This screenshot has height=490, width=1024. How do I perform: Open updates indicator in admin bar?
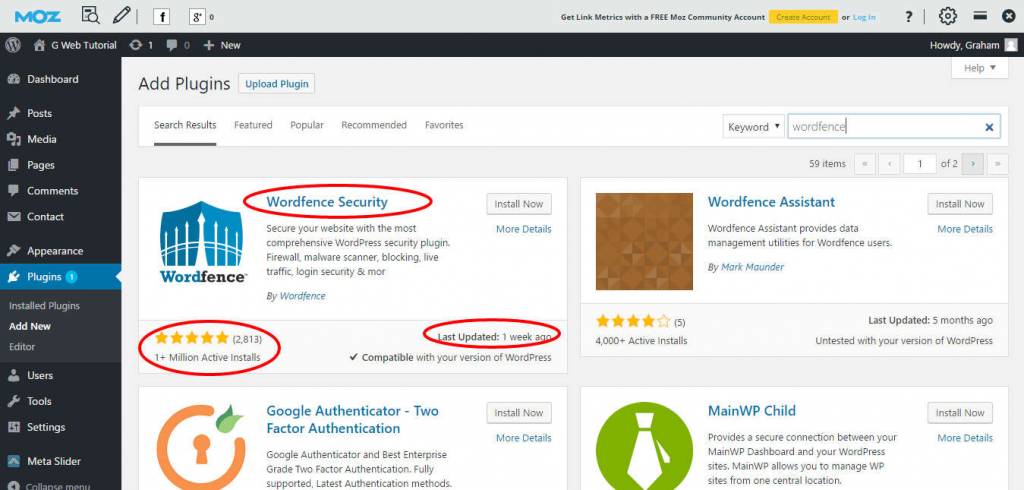(x=141, y=45)
